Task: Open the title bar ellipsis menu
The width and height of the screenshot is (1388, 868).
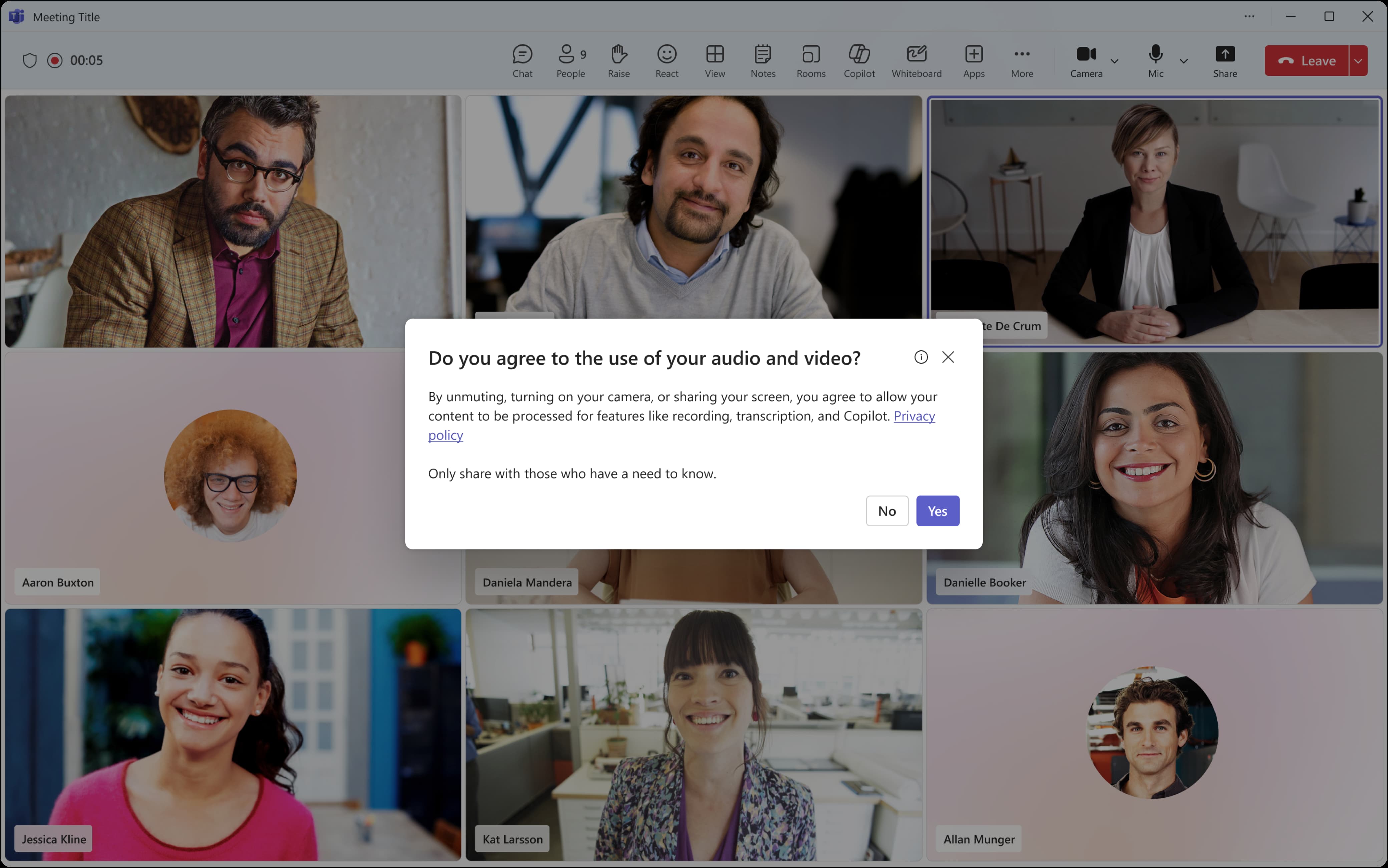Action: click(1249, 17)
